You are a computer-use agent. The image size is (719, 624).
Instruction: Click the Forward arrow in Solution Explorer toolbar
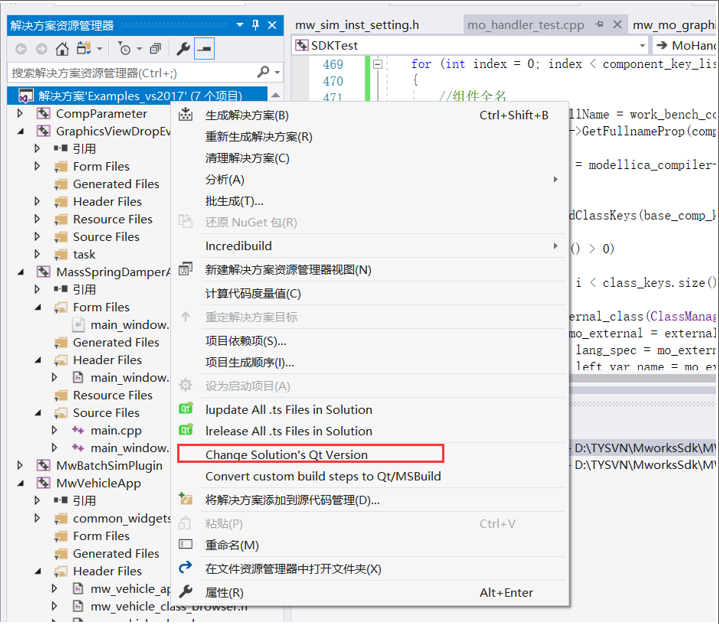pyautogui.click(x=42, y=49)
